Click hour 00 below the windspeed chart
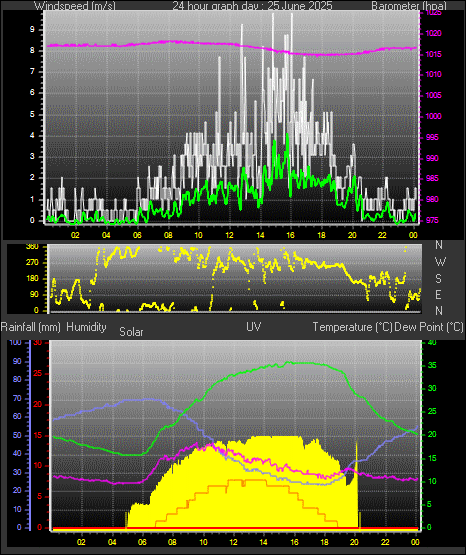Viewport: 466px width, 555px height. (413, 235)
